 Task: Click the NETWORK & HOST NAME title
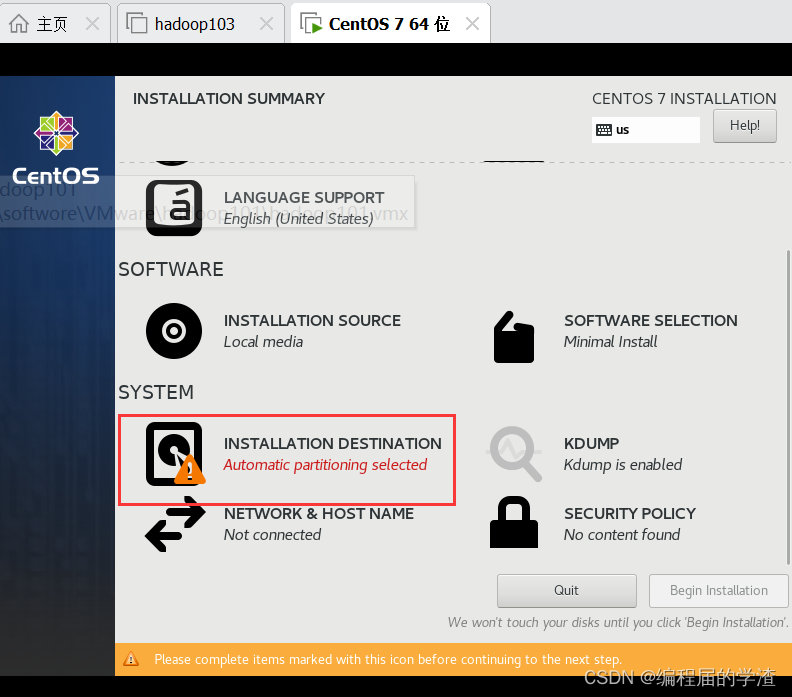(319, 514)
